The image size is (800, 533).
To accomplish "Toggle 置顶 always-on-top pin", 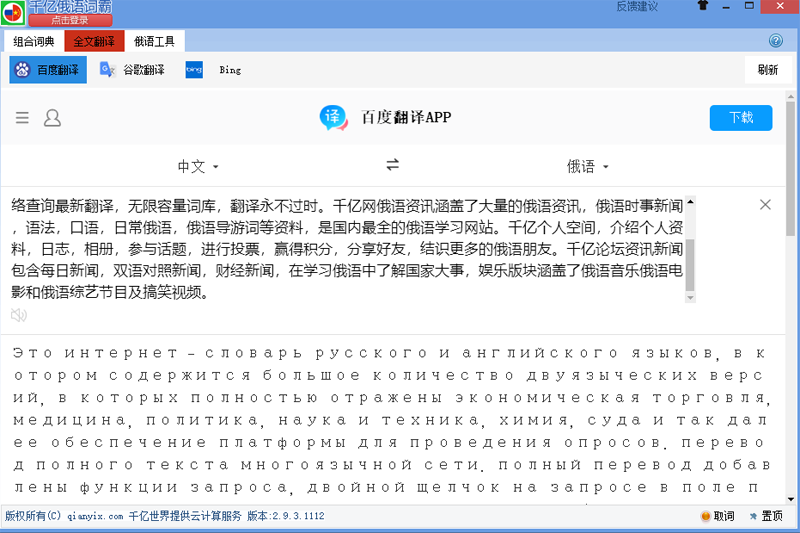I will point(764,516).
